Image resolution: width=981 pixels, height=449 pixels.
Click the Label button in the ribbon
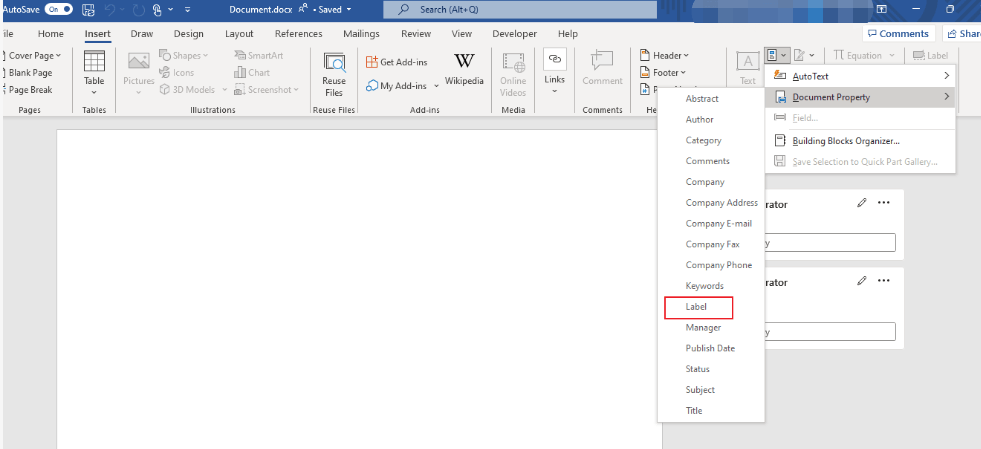(x=930, y=56)
